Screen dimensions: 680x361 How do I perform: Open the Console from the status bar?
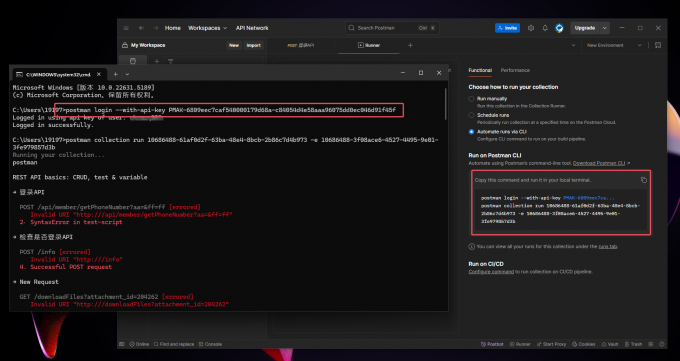pyautogui.click(x=210, y=344)
